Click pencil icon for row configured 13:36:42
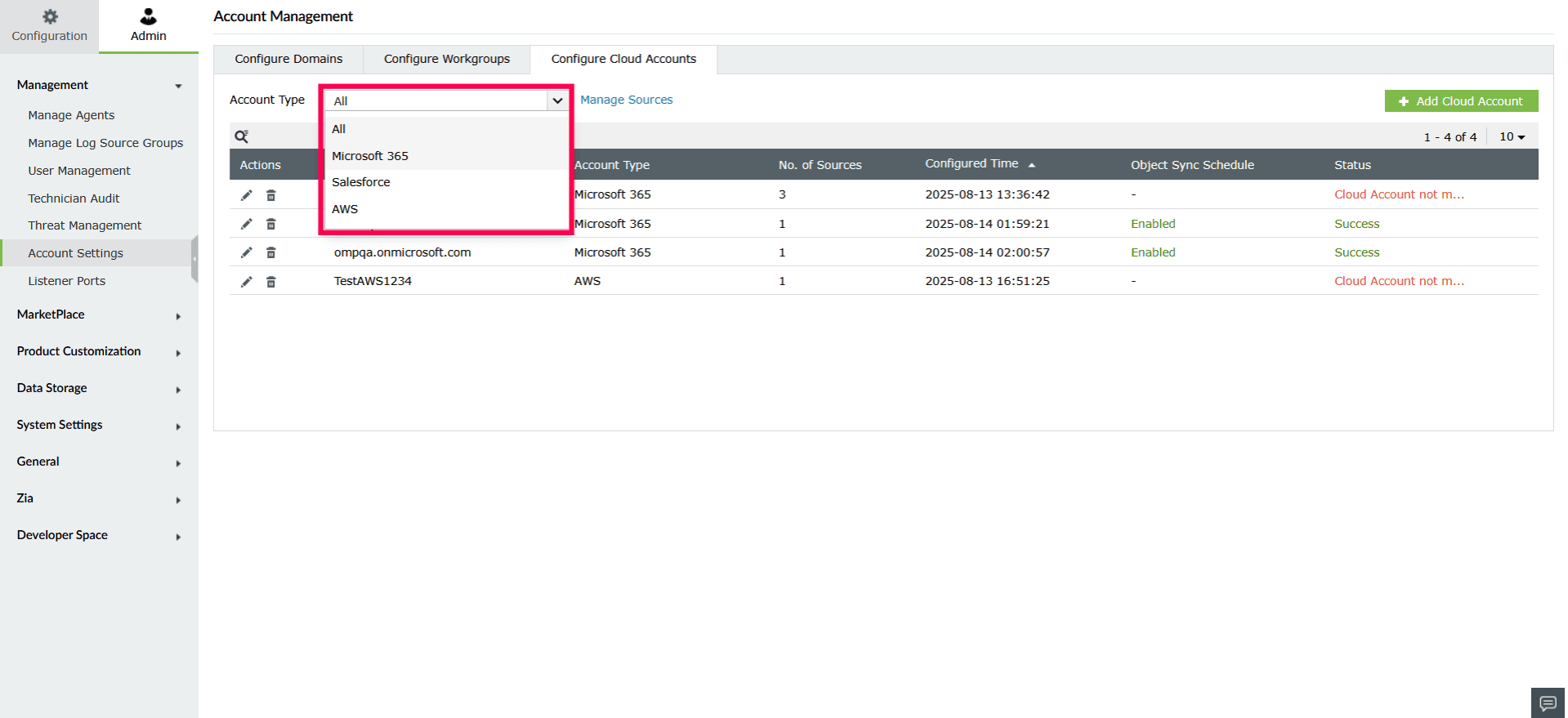 tap(246, 194)
